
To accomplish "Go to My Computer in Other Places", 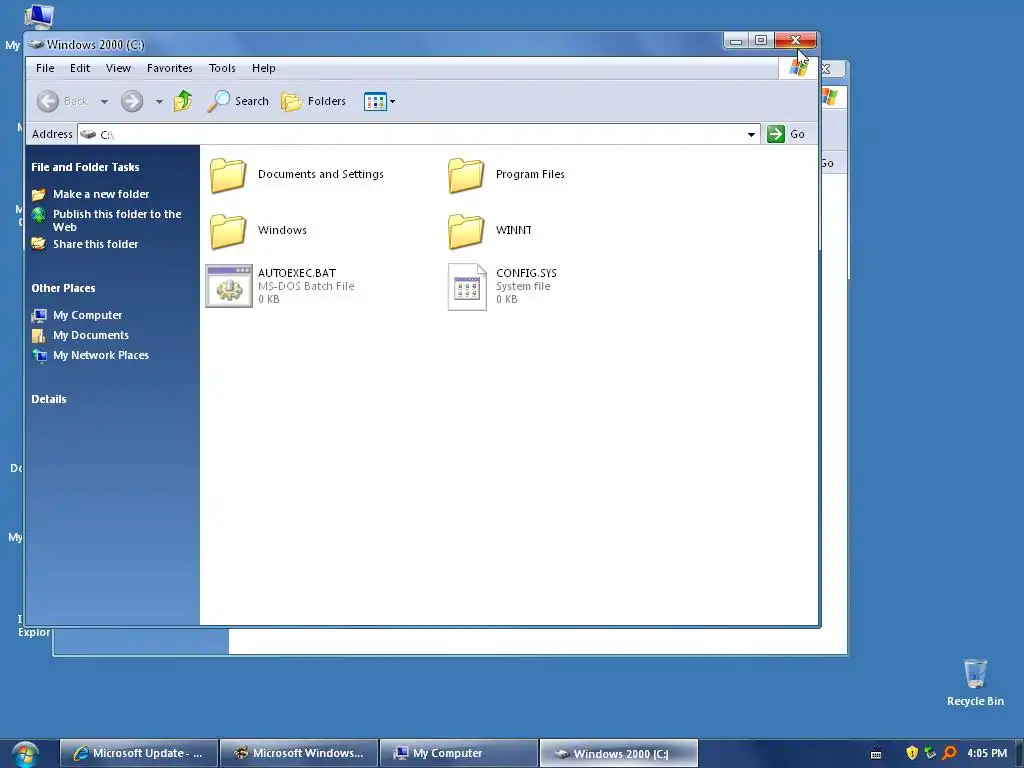I will [x=88, y=315].
